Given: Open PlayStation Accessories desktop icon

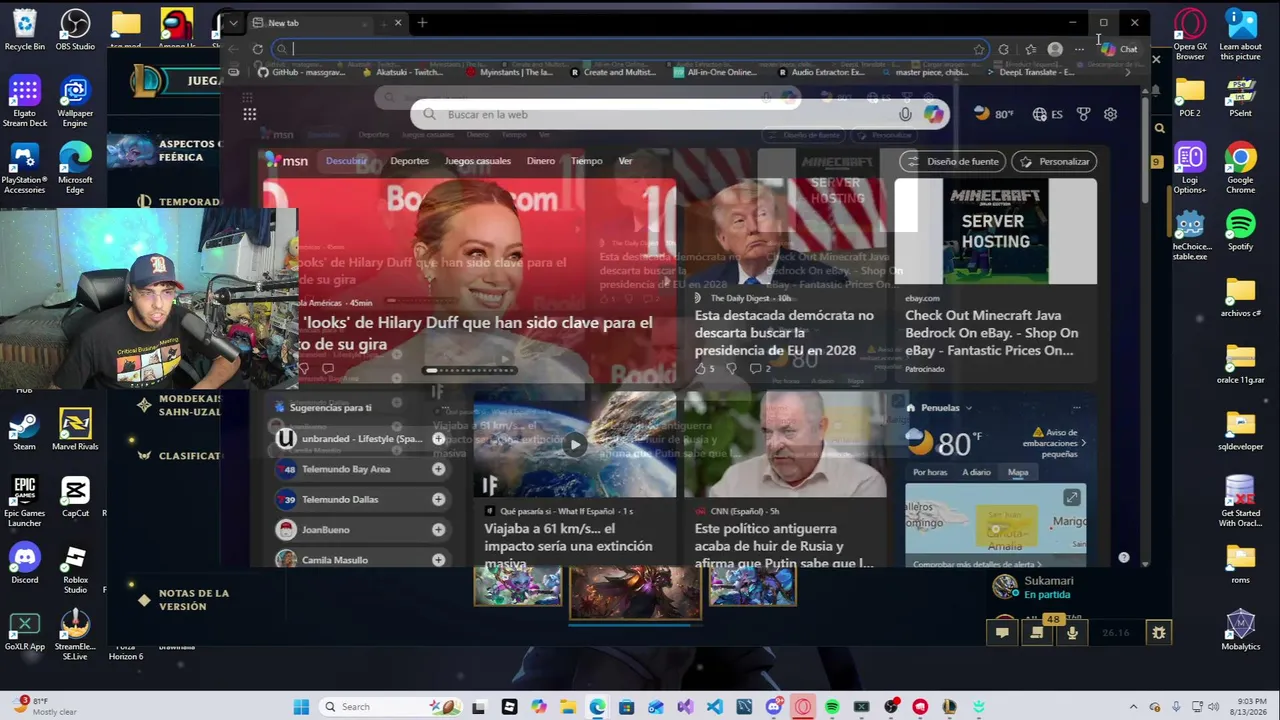Looking at the screenshot, I should click(x=25, y=169).
